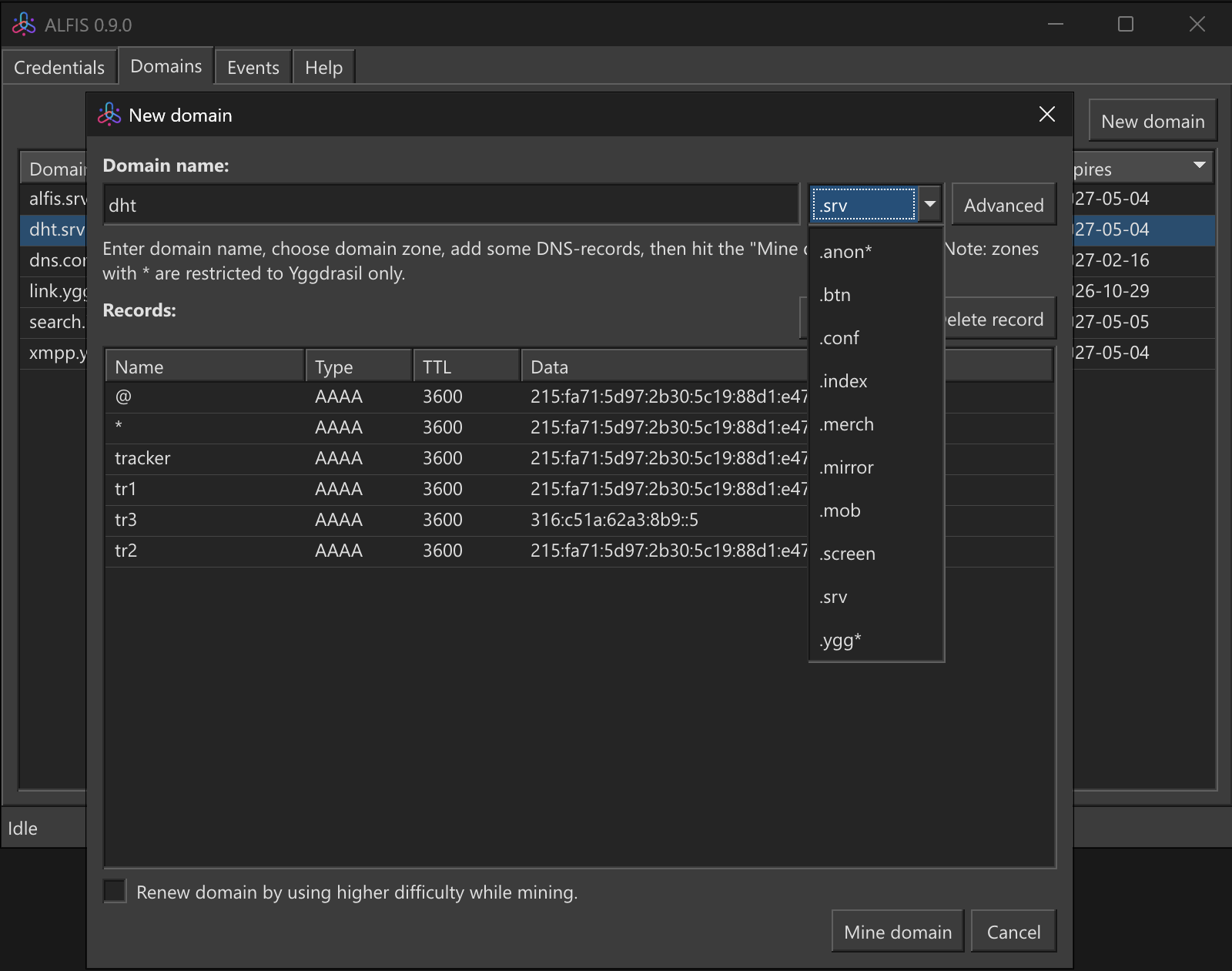Select the * wildcard record row
This screenshot has width=1232, height=971.
coord(457,427)
